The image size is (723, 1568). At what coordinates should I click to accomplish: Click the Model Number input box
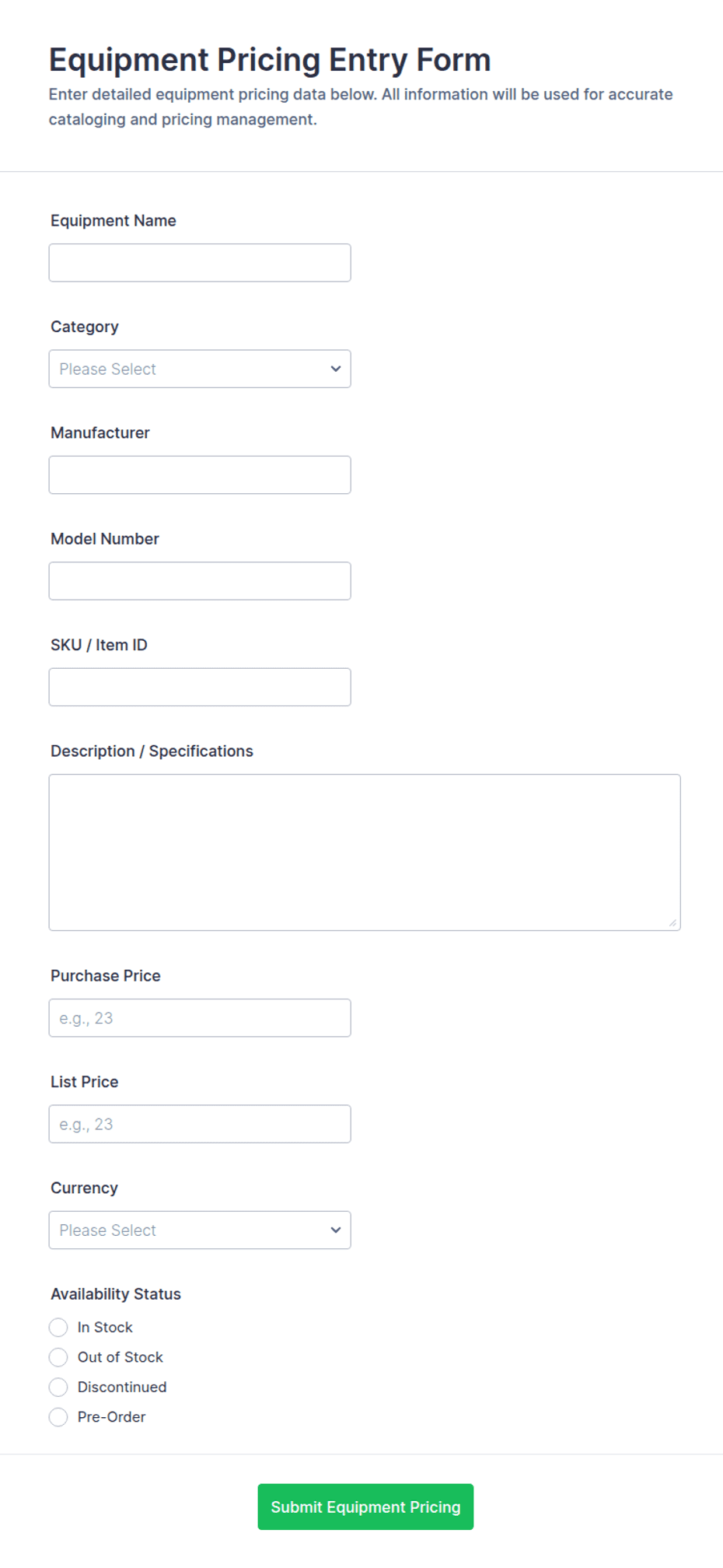point(200,581)
